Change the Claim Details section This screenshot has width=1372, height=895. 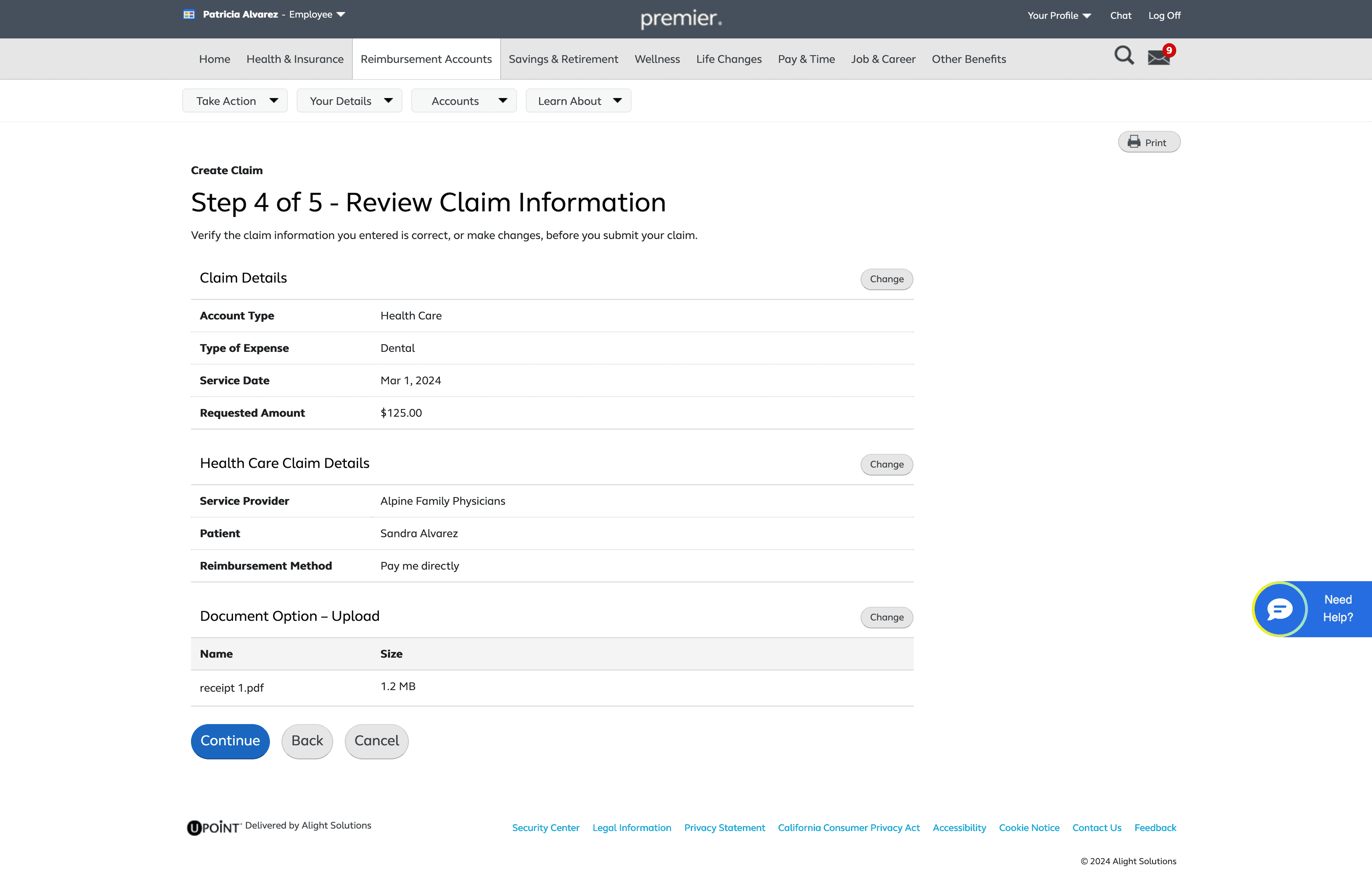click(x=887, y=279)
